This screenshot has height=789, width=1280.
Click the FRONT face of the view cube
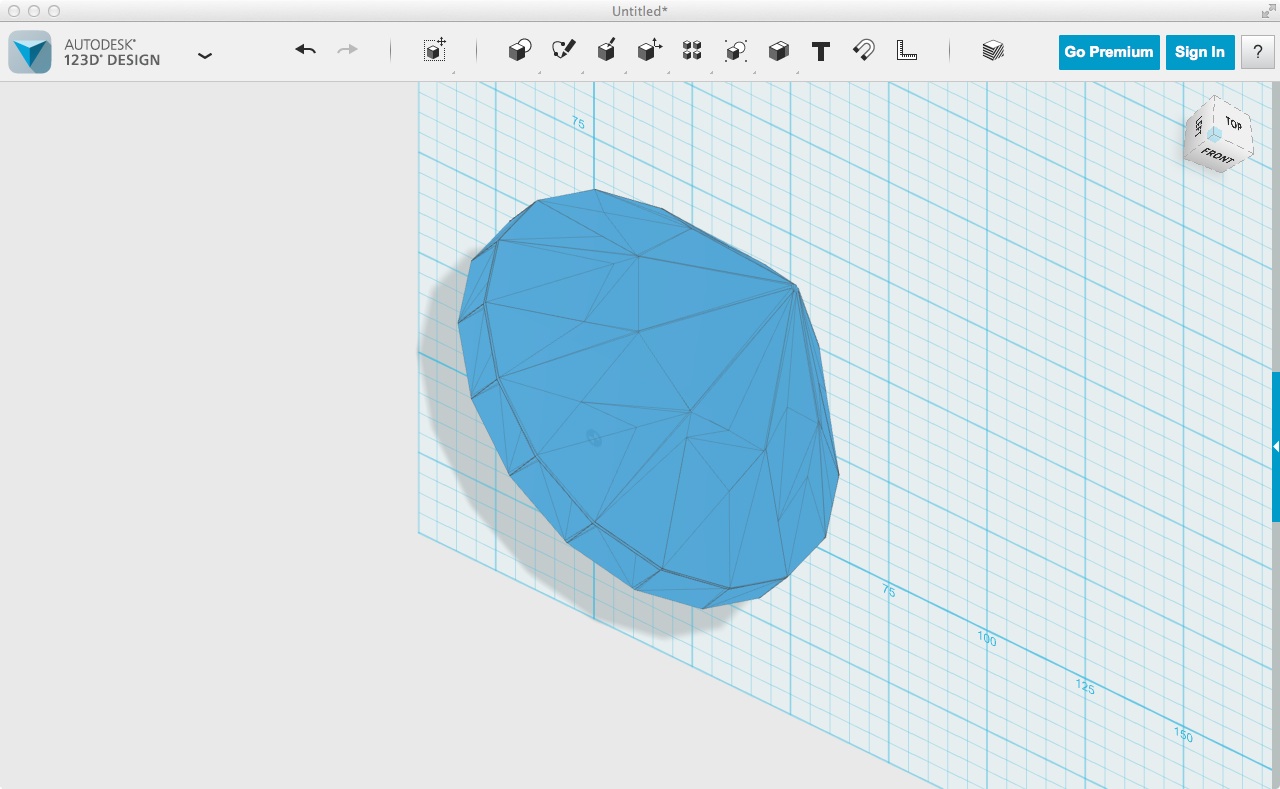[x=1218, y=155]
